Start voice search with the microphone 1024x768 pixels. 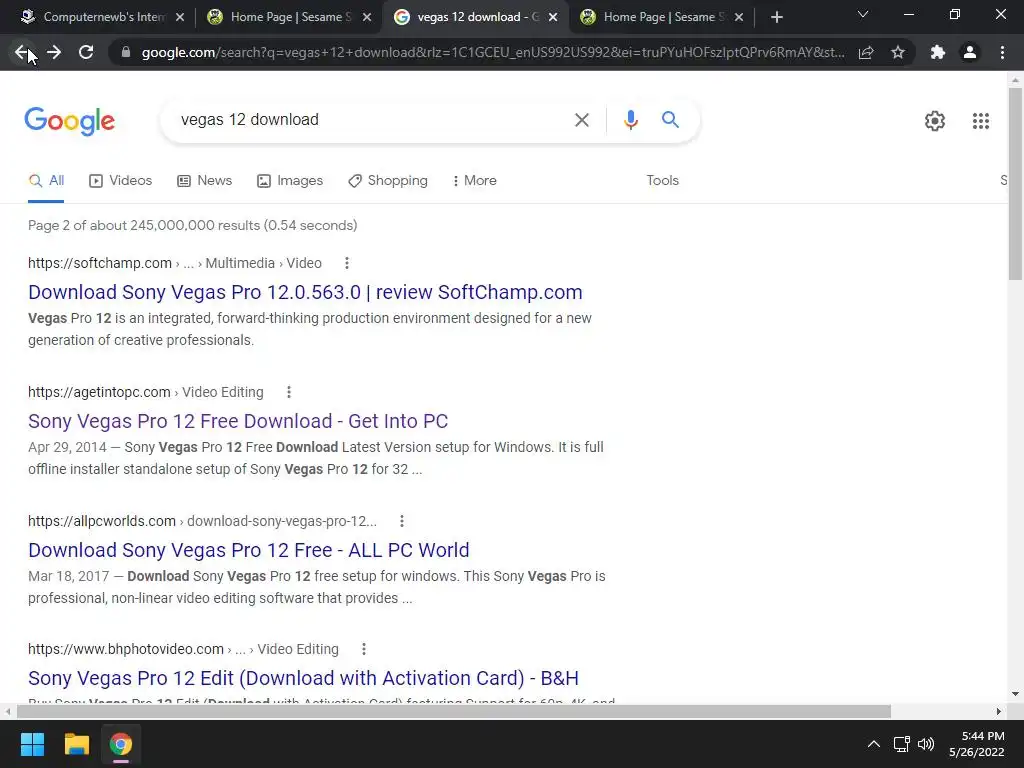coord(630,120)
